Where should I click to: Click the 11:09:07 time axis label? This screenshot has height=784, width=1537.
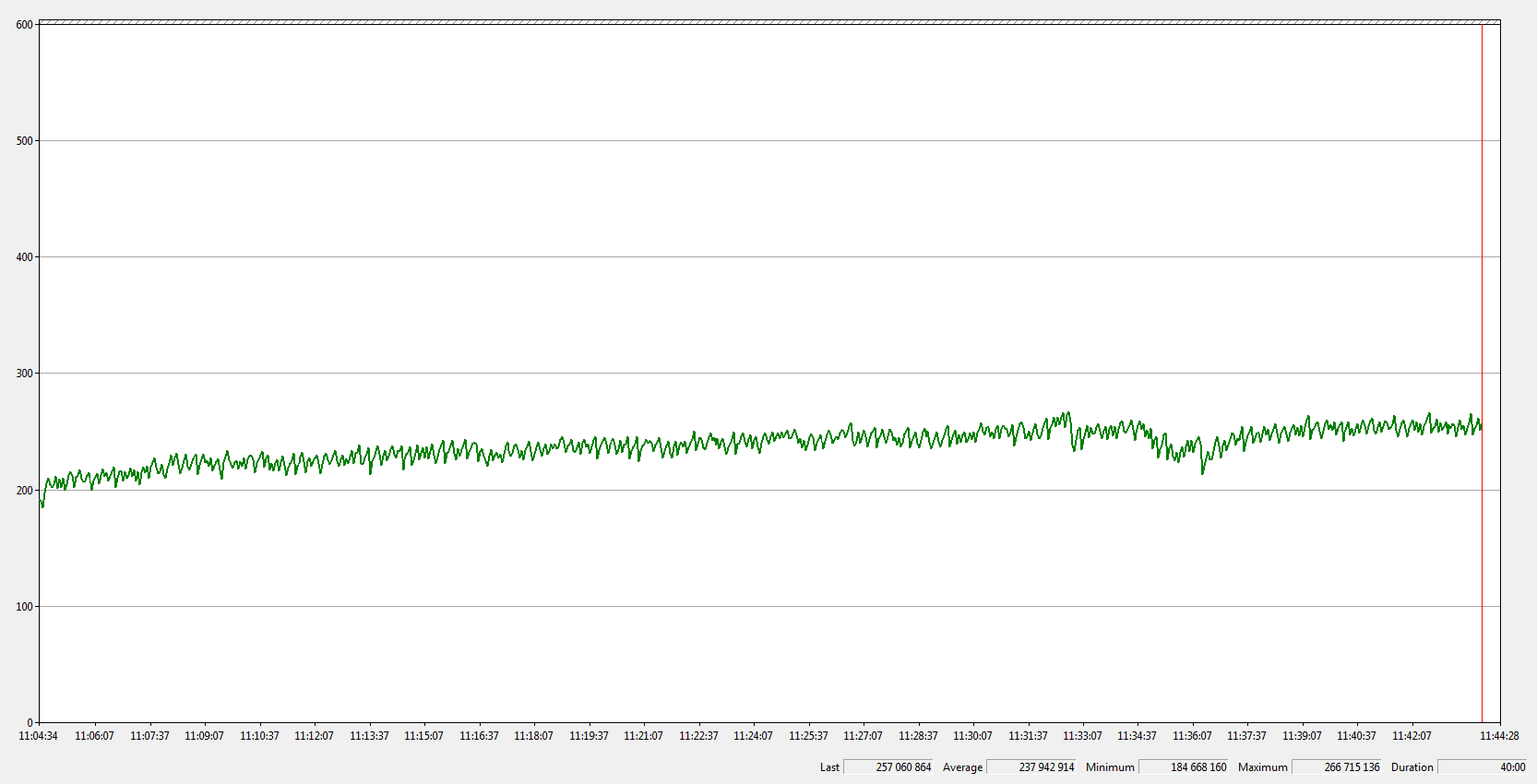coord(204,736)
